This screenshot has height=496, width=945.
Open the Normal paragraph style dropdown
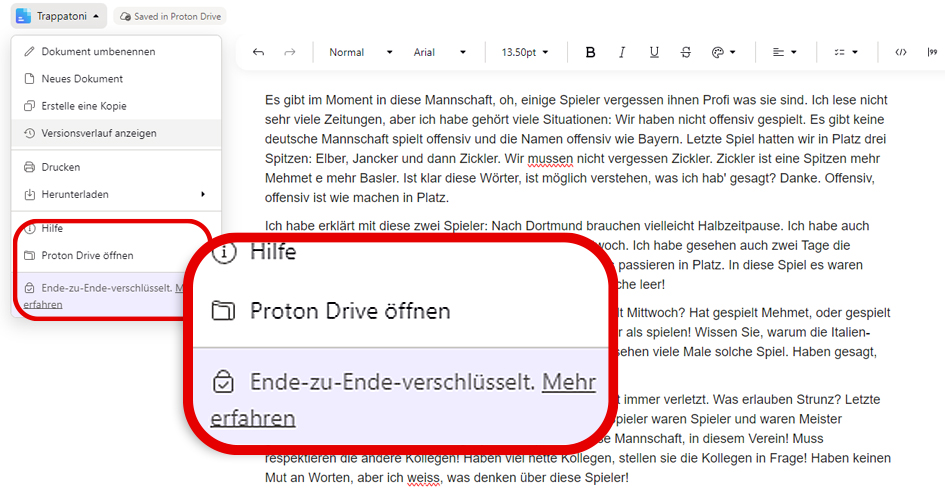(x=360, y=52)
